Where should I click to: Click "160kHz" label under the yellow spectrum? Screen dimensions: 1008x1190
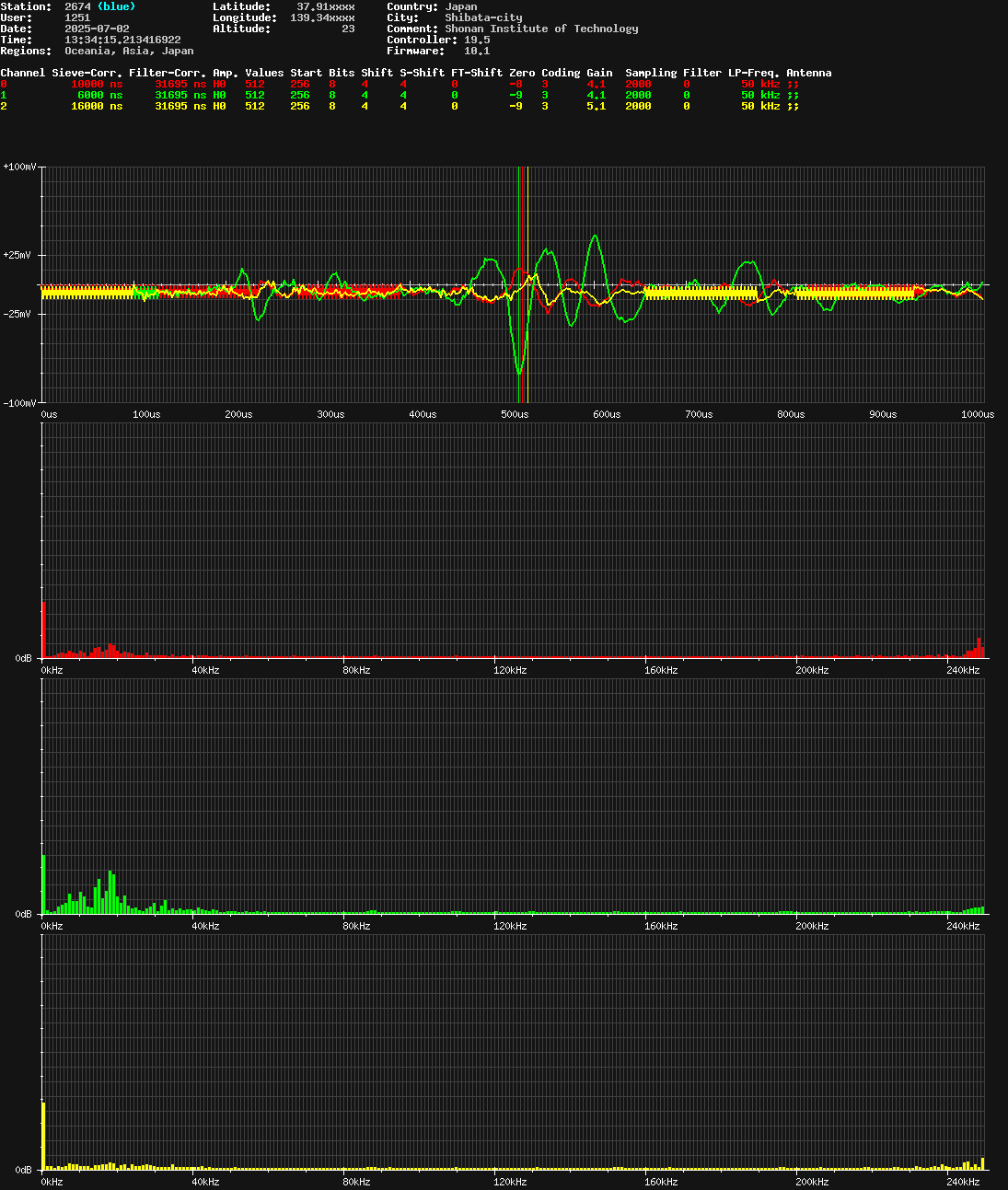point(661,1182)
